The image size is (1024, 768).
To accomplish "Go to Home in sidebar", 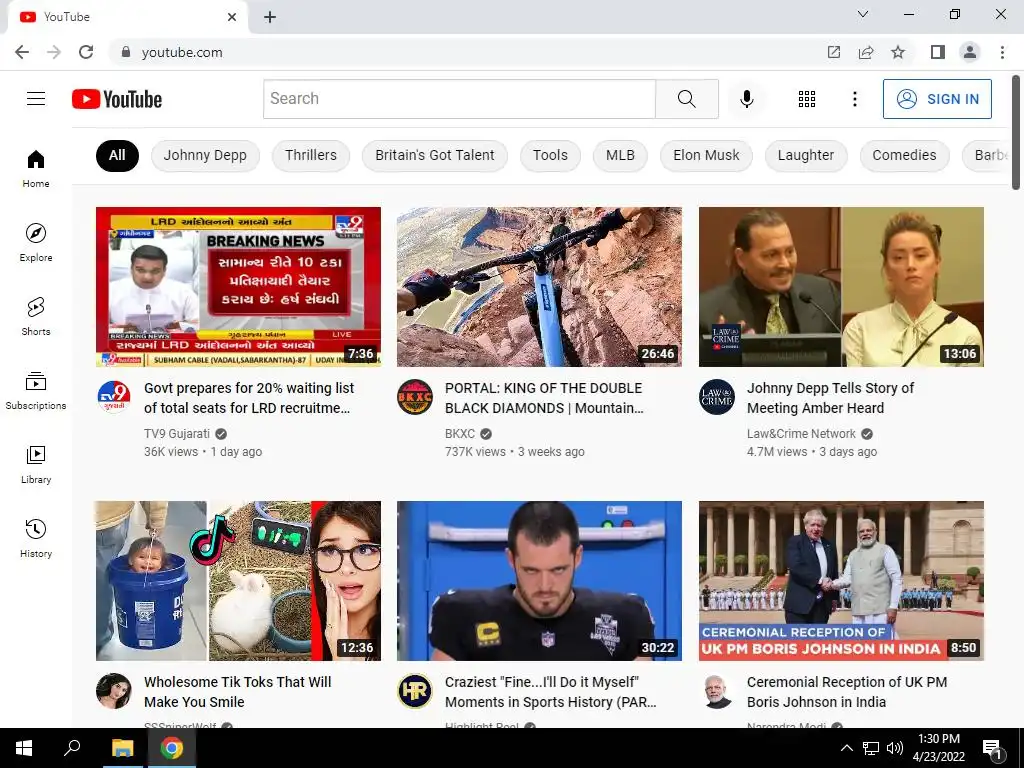I will pyautogui.click(x=36, y=169).
